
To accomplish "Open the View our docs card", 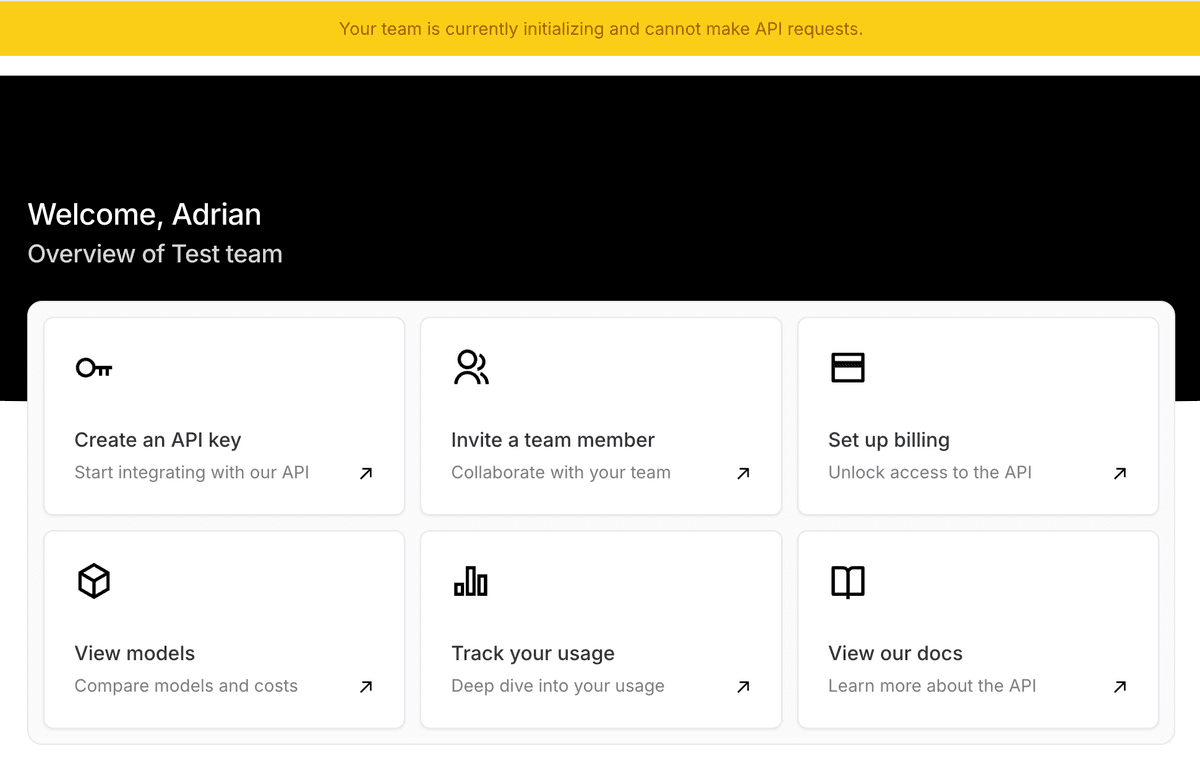I will pos(977,629).
